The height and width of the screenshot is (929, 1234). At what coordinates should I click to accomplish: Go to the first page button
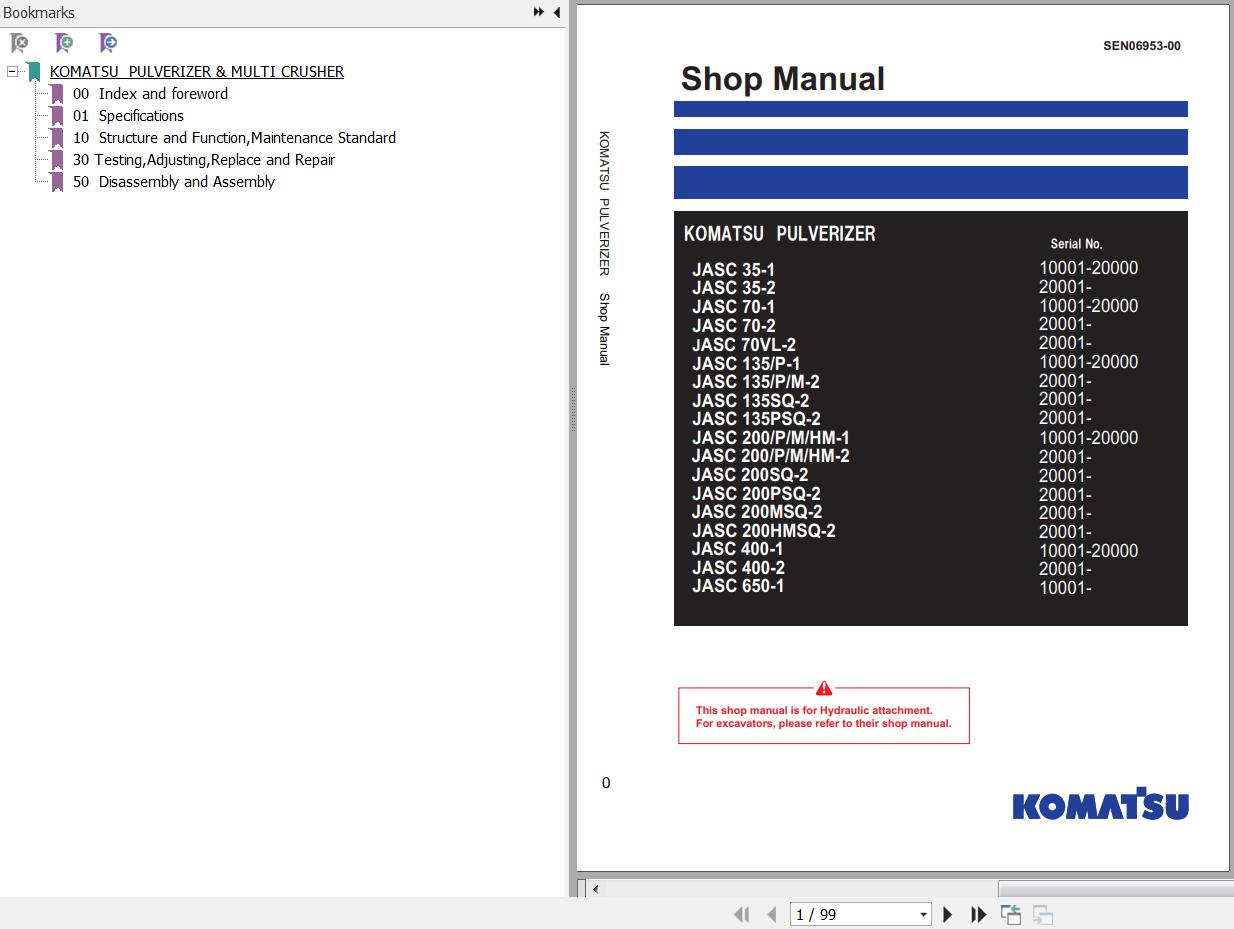click(x=741, y=914)
